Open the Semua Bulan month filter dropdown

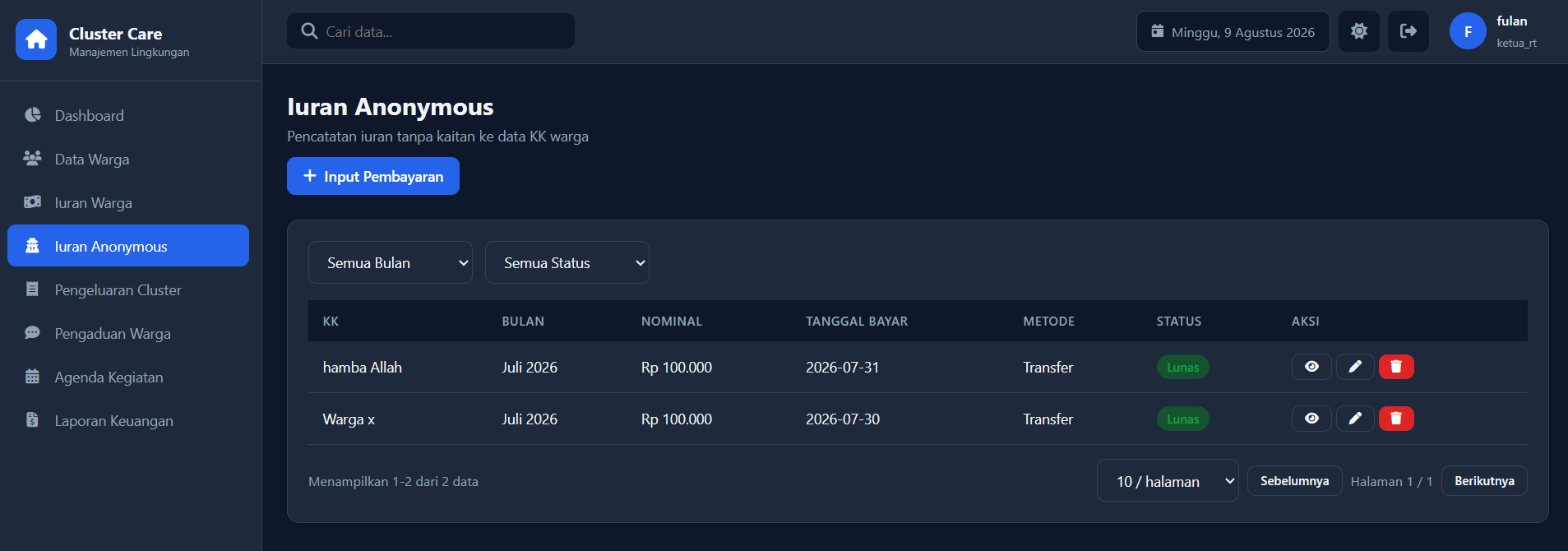pyautogui.click(x=391, y=262)
